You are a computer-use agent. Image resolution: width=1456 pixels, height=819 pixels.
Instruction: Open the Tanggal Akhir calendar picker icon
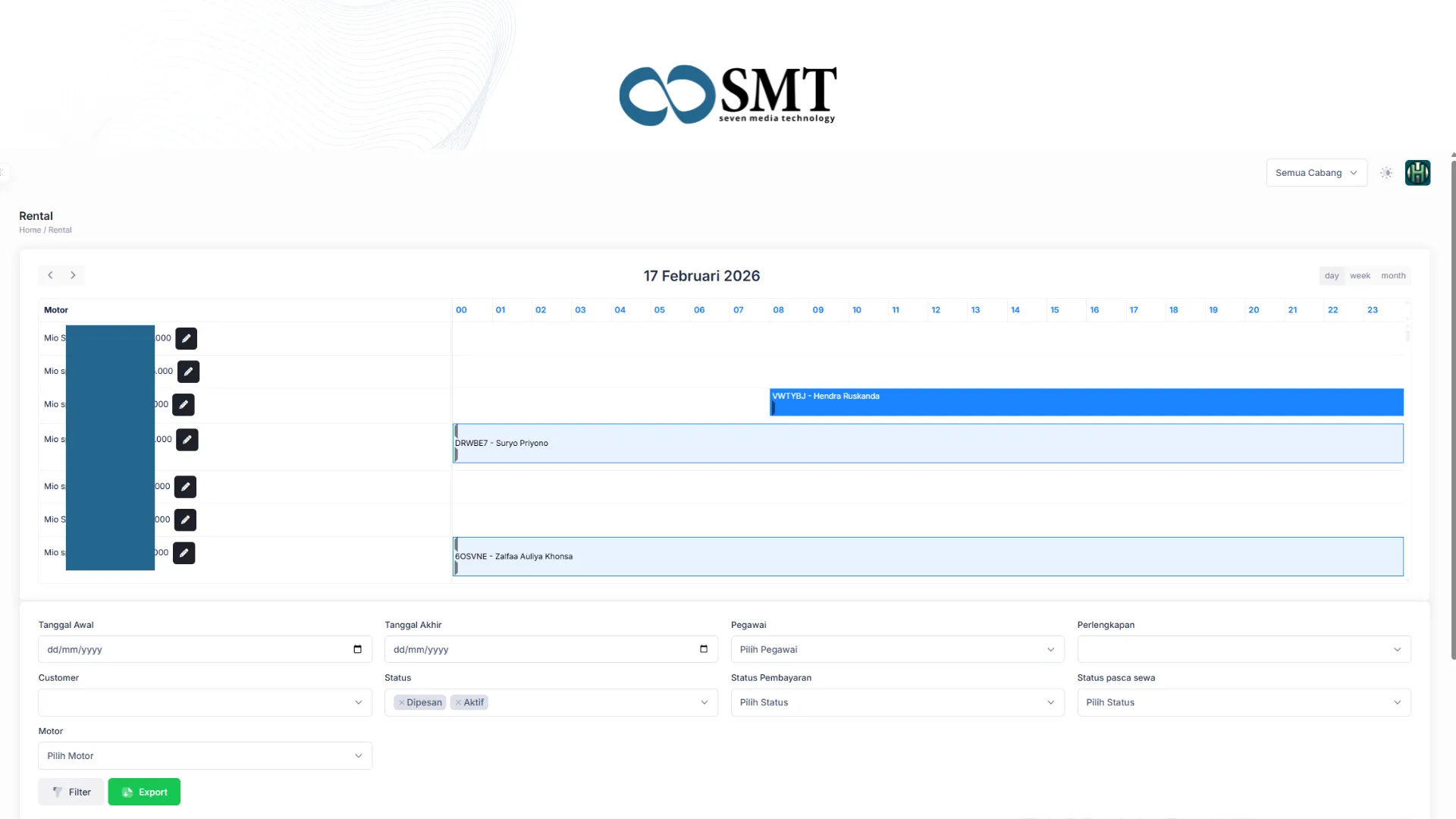[x=703, y=649]
